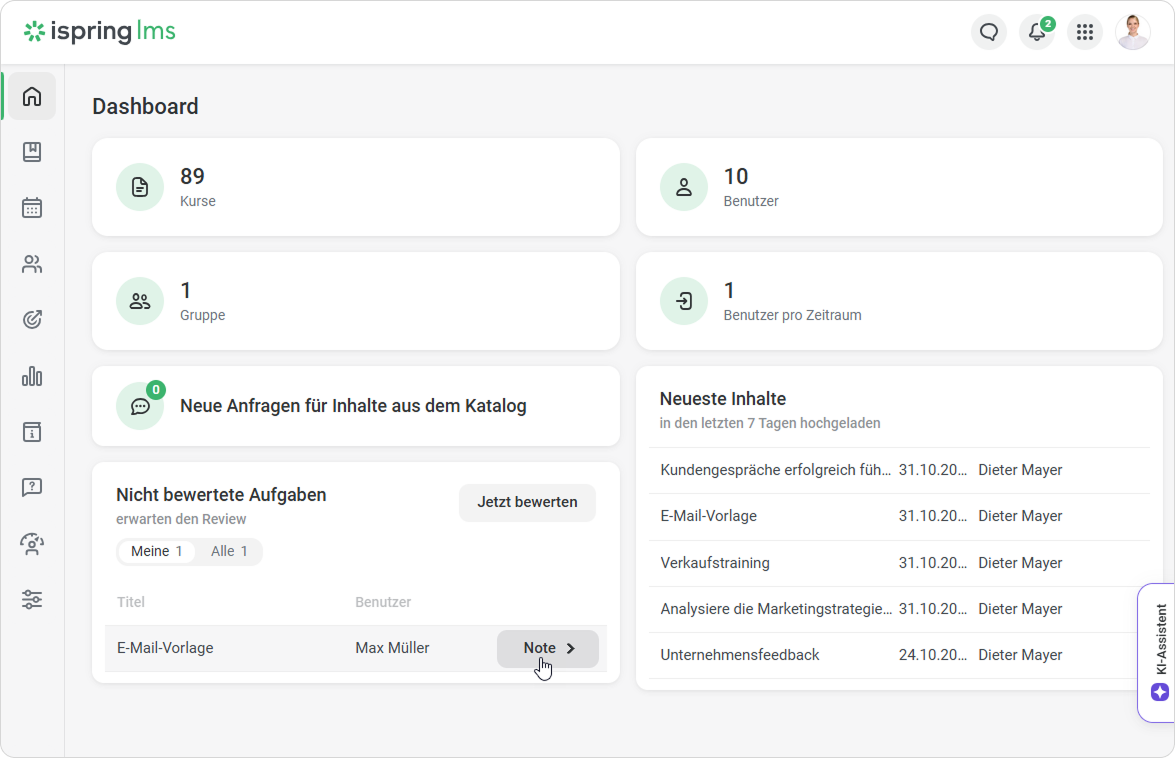The image size is (1175, 758).
Task: Open the 89 Kurse statistics card
Action: [355, 187]
